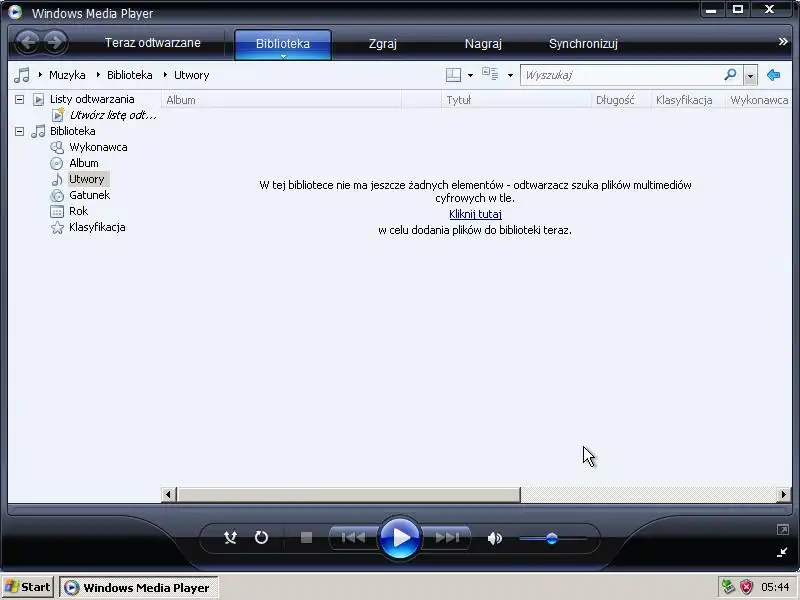Click the Back navigation arrow button

(x=28, y=42)
